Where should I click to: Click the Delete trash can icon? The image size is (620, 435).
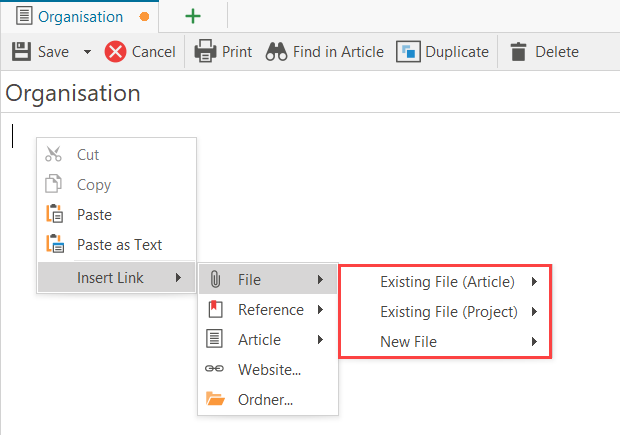(519, 51)
